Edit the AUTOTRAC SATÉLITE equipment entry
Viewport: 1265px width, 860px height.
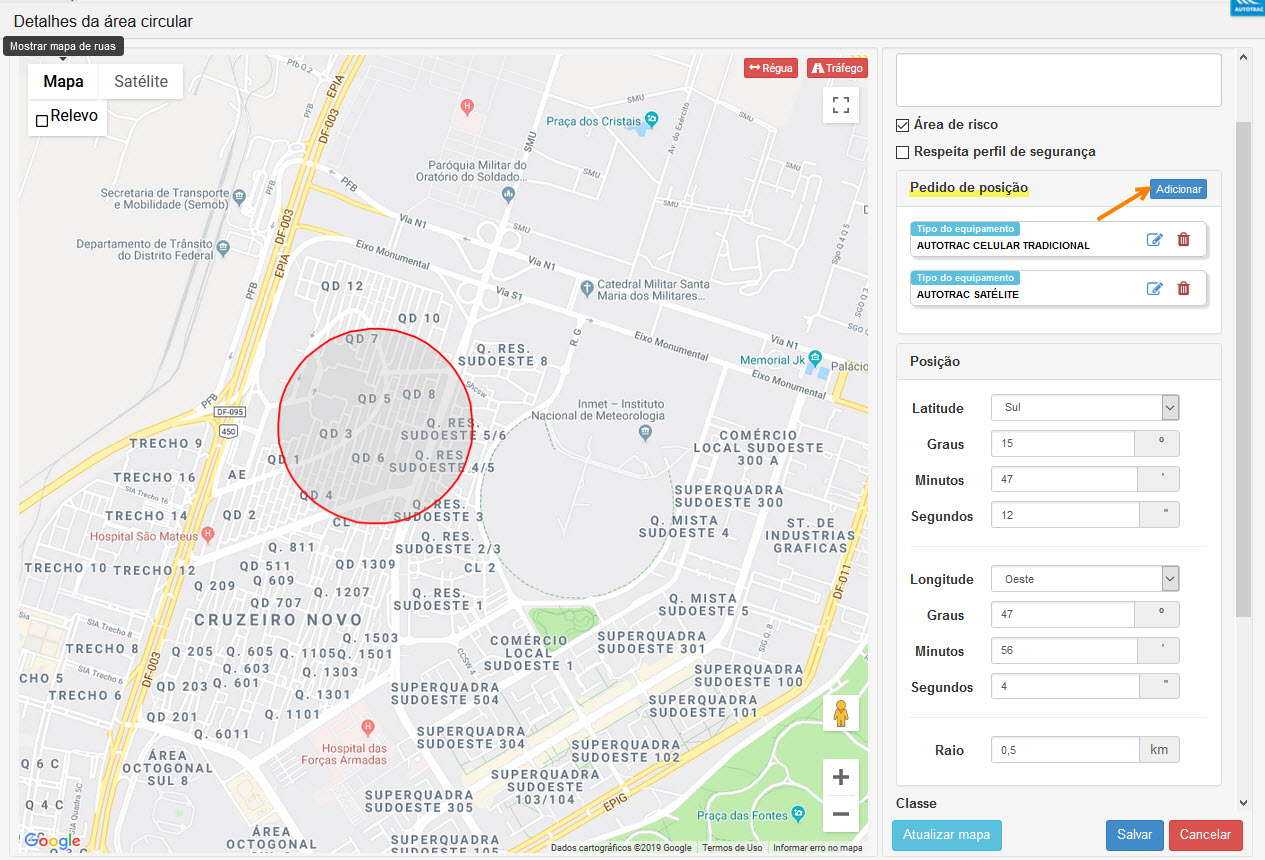coord(1155,288)
